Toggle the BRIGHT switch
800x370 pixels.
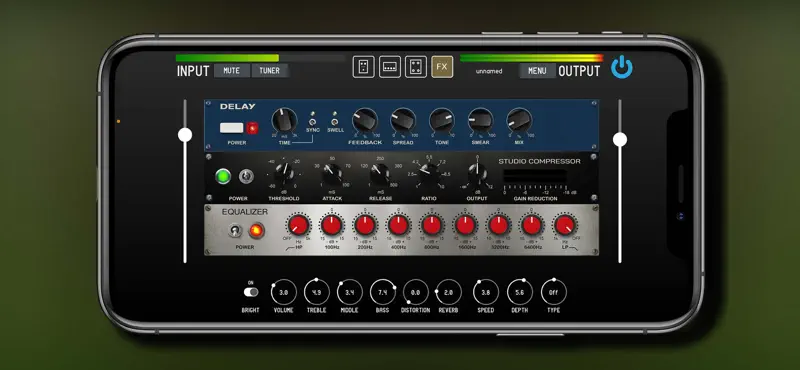251,292
